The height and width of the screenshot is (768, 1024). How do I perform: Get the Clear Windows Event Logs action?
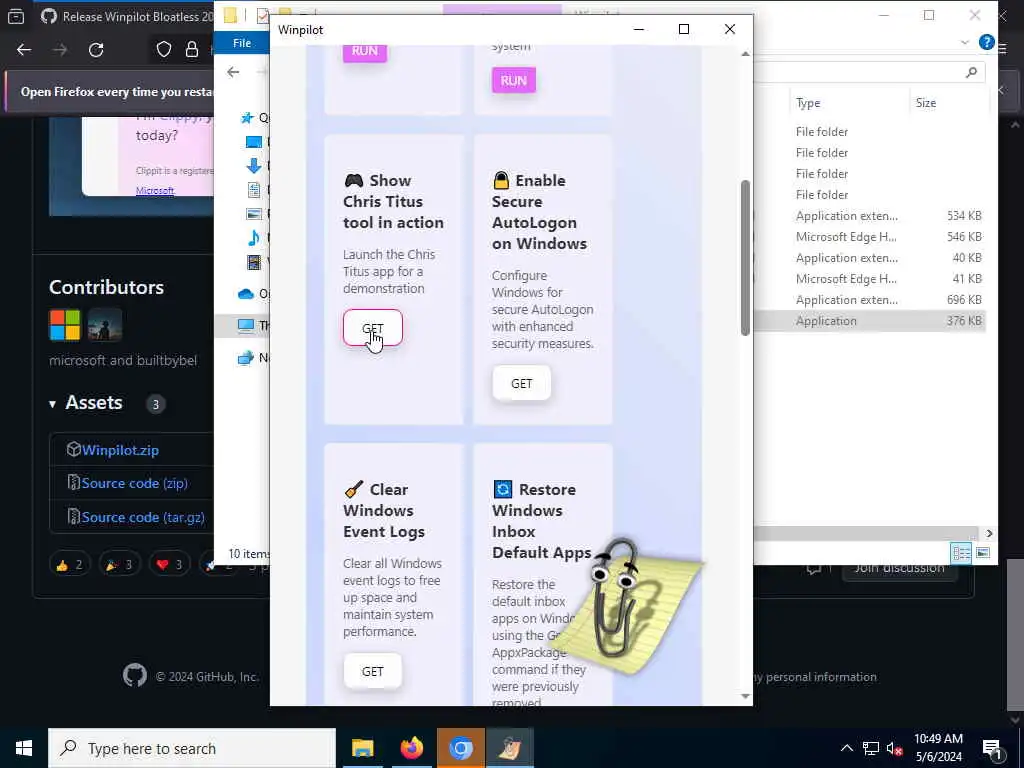pyautogui.click(x=372, y=671)
